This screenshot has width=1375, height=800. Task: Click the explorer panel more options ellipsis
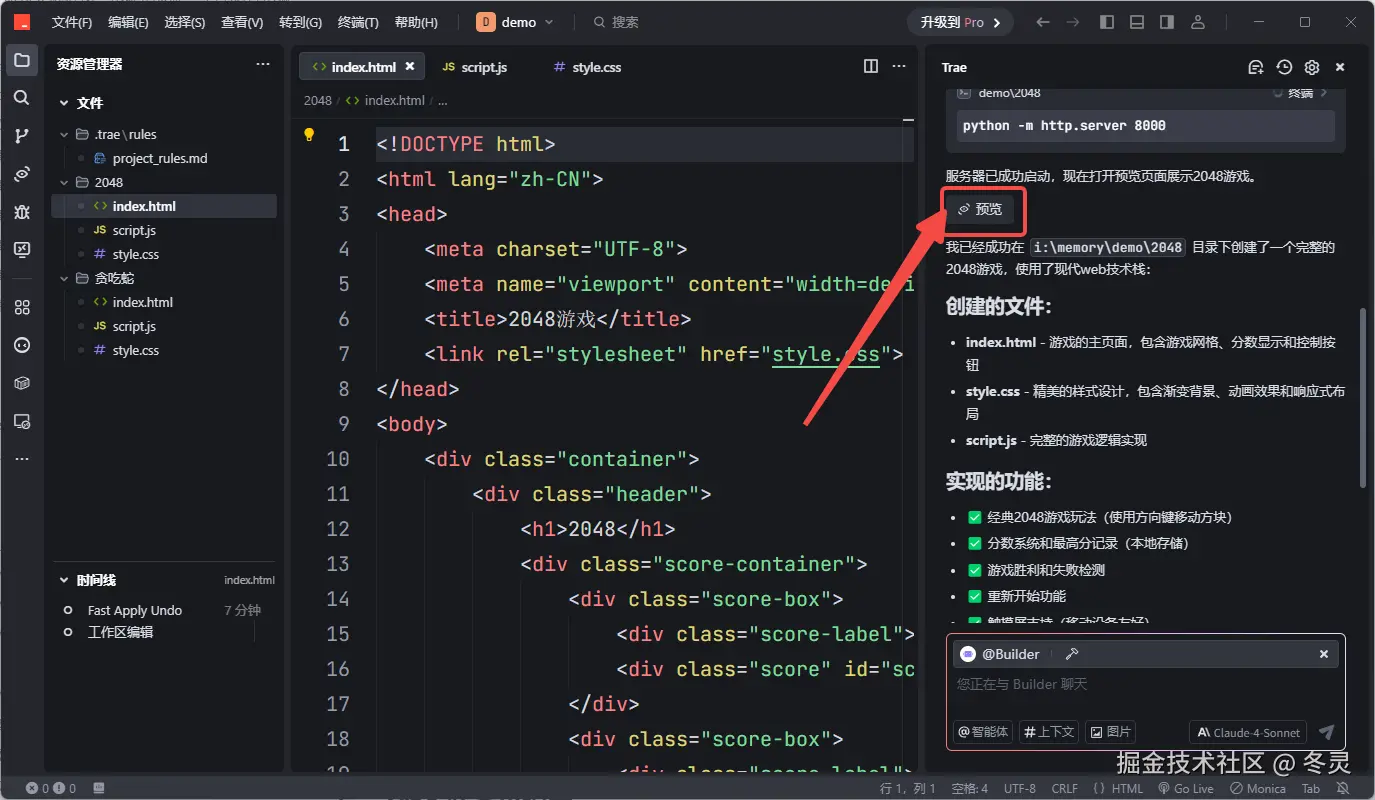point(263,64)
